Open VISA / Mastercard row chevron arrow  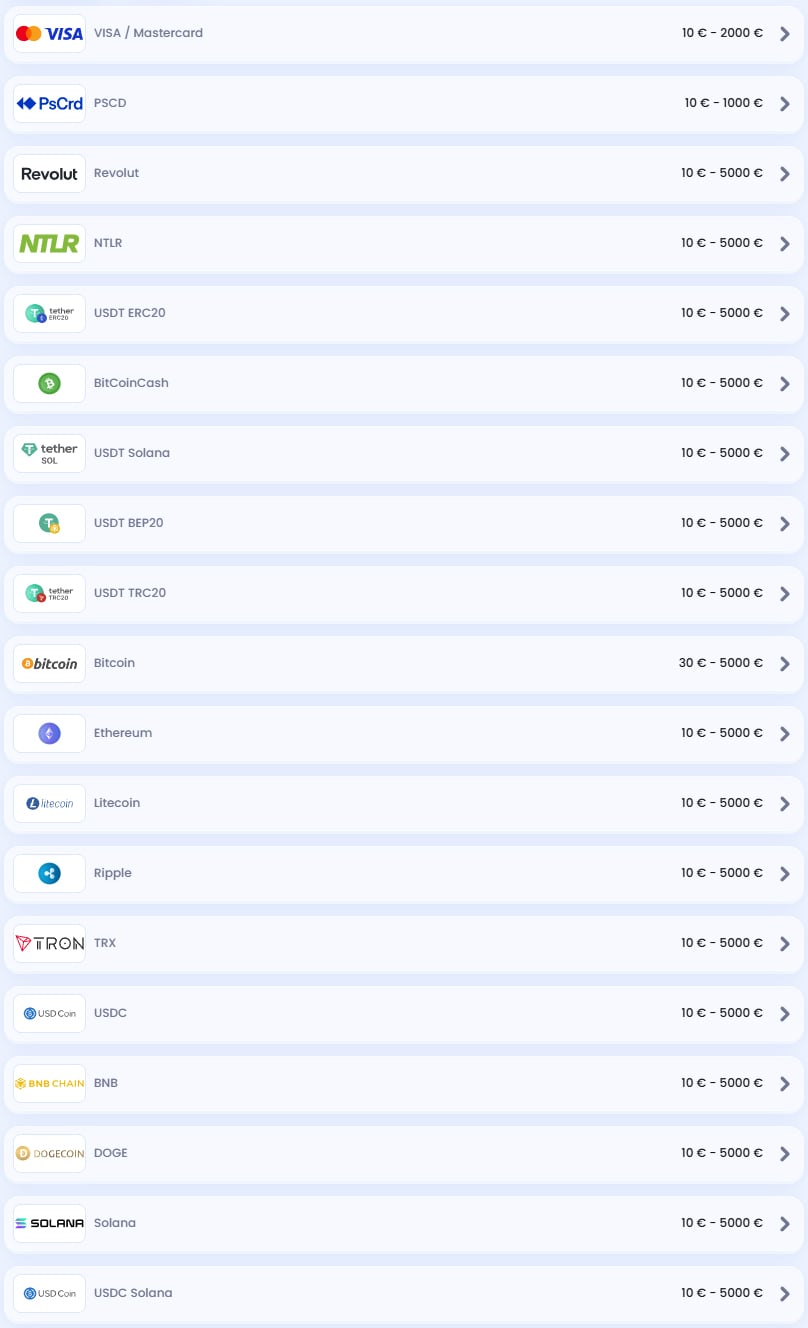point(785,34)
